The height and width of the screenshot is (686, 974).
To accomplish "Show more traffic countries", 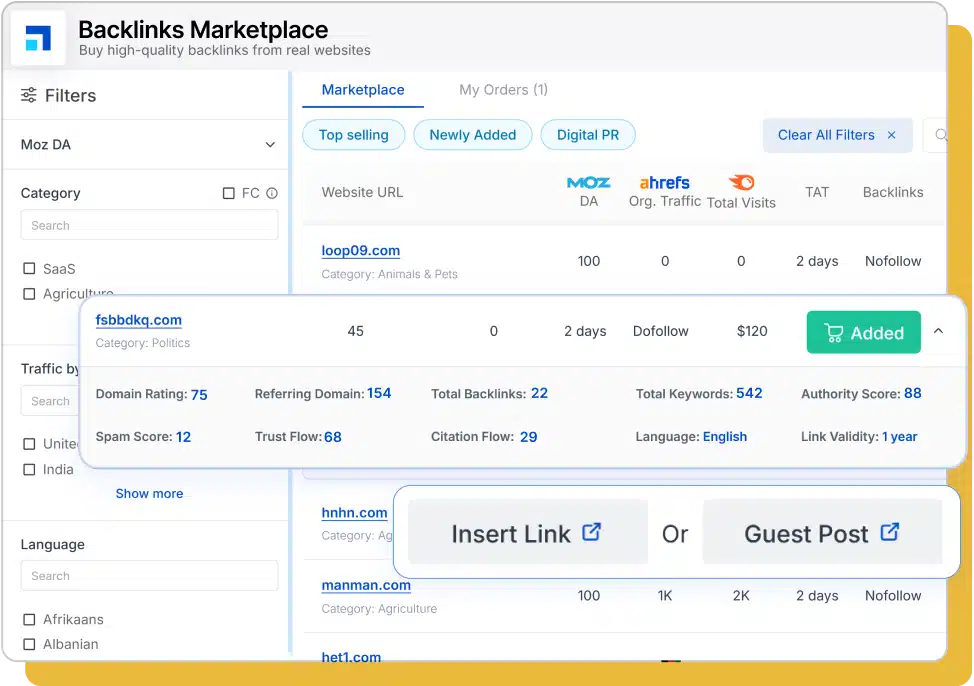I will pyautogui.click(x=149, y=493).
